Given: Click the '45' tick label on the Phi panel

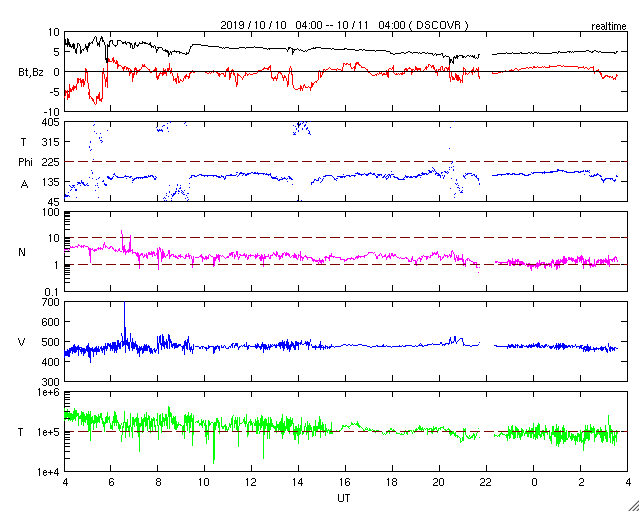Looking at the screenshot, I should click(53, 202).
